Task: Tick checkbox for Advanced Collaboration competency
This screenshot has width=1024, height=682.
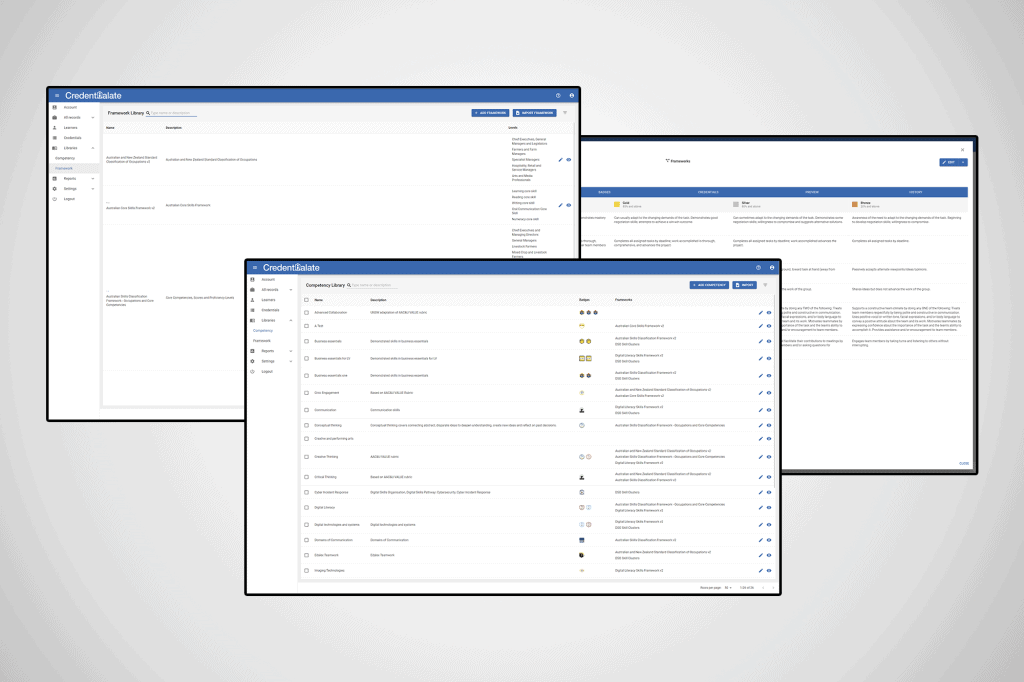Action: pyautogui.click(x=306, y=313)
